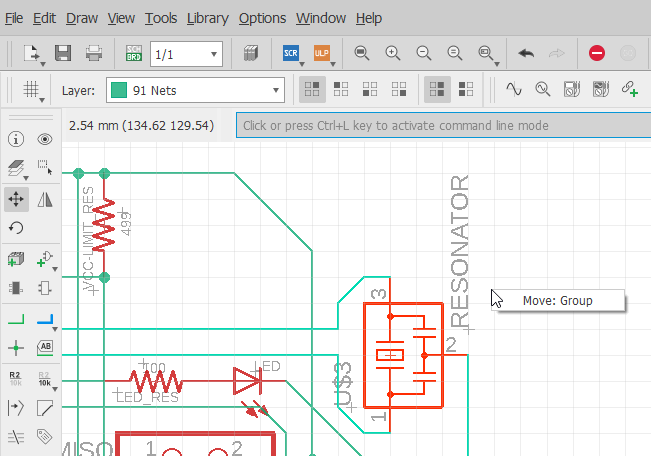Open the Help menu
Image resolution: width=651 pixels, height=456 pixels.
coord(369,18)
